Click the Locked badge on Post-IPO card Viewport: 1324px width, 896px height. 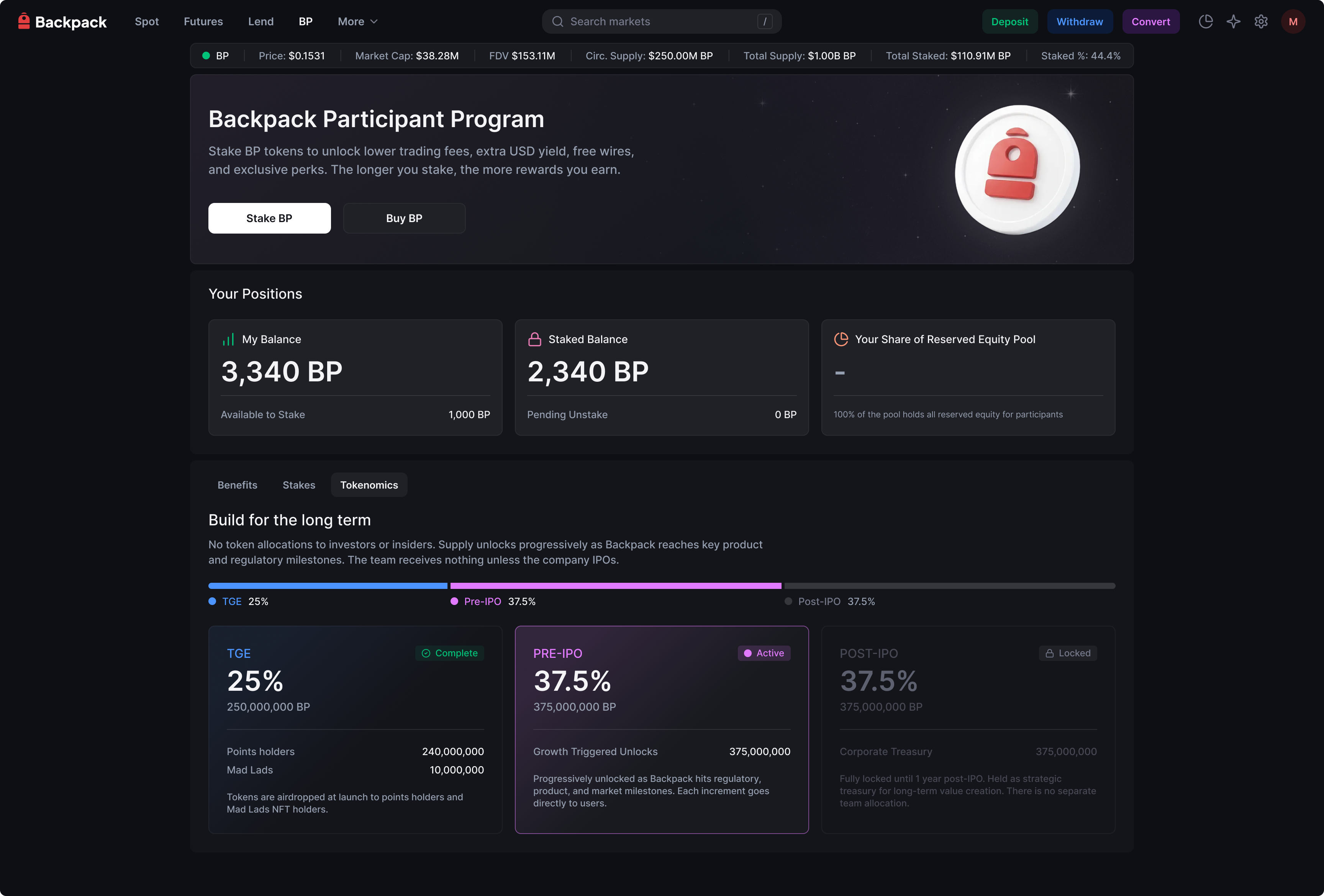[1068, 653]
